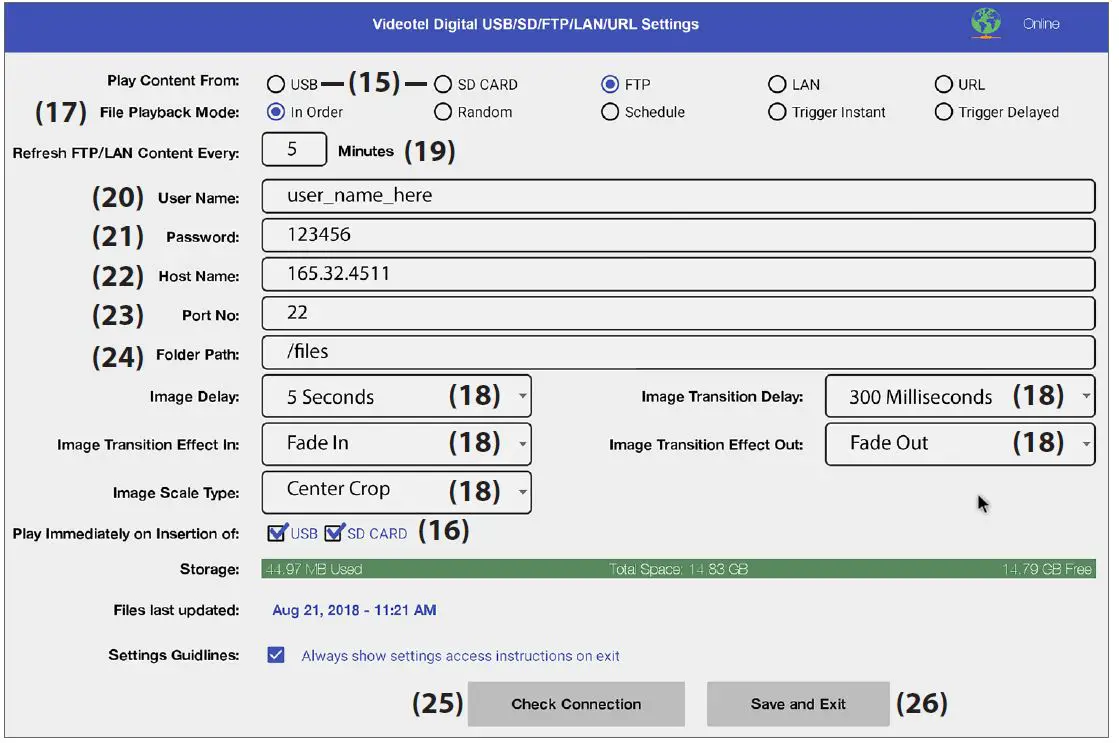Expand Image Scale Type dropdown

(x=396, y=490)
